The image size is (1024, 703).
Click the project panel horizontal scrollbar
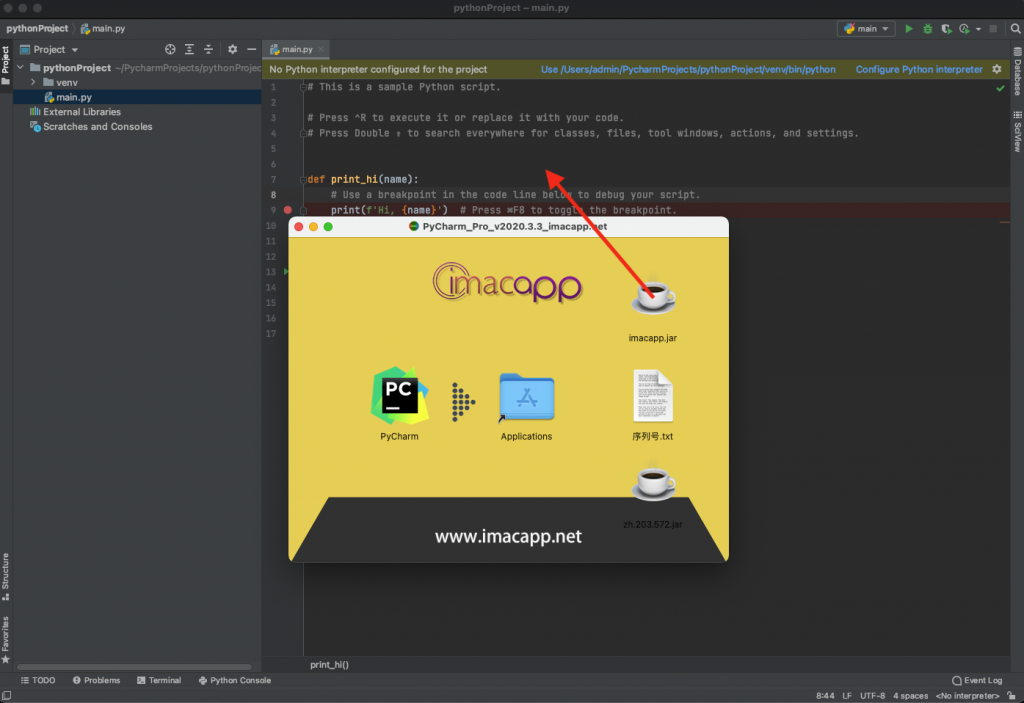134,667
